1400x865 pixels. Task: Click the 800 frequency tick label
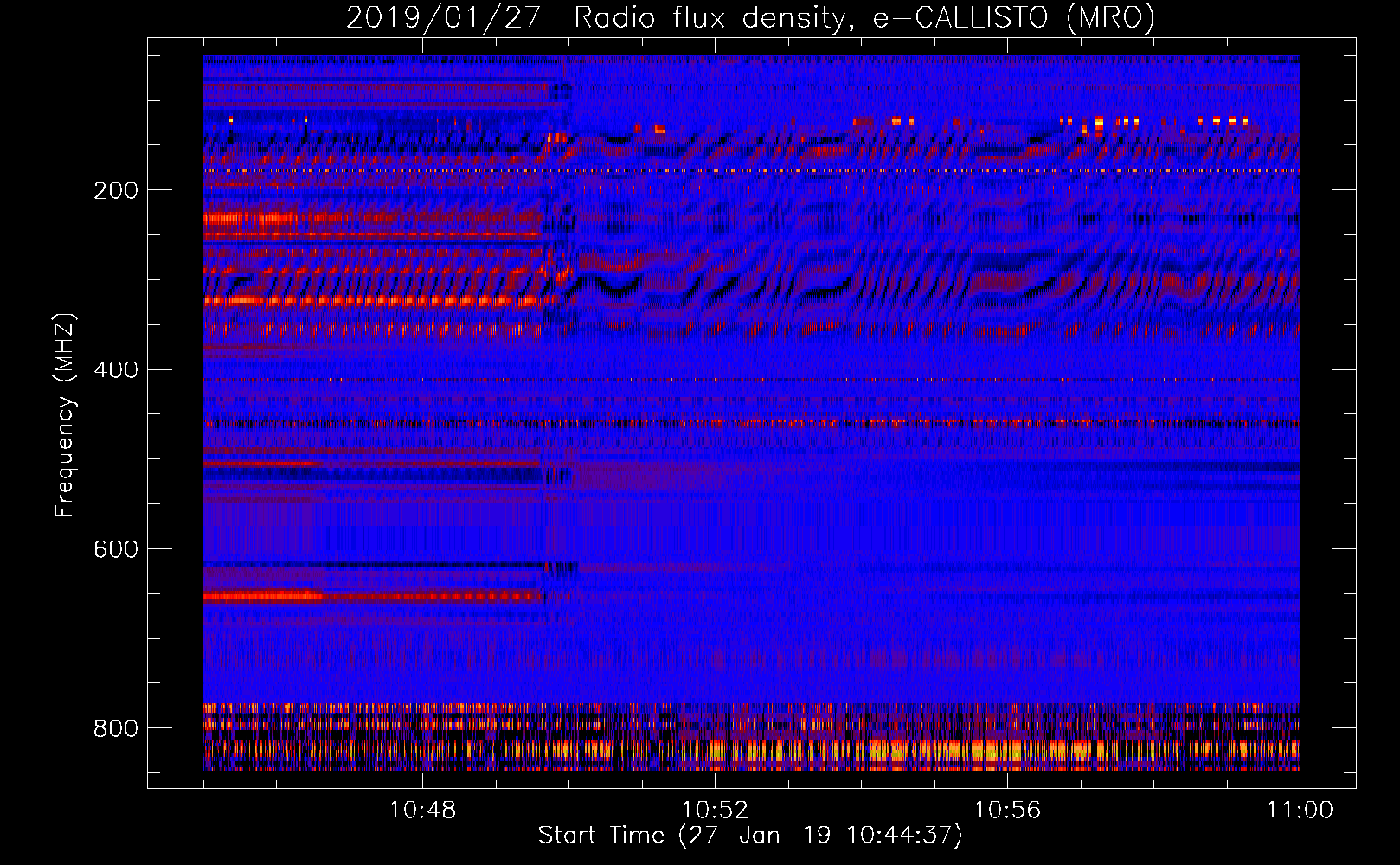tap(116, 728)
